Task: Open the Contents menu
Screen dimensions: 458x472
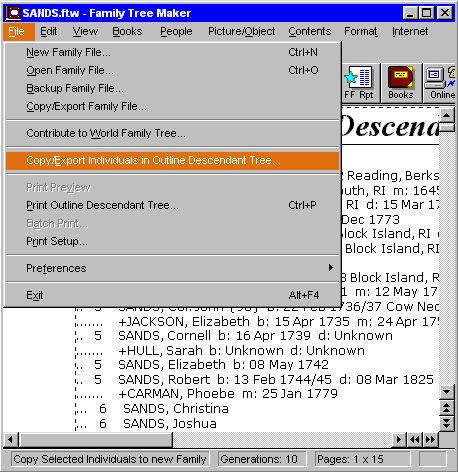Action: pyautogui.click(x=310, y=31)
